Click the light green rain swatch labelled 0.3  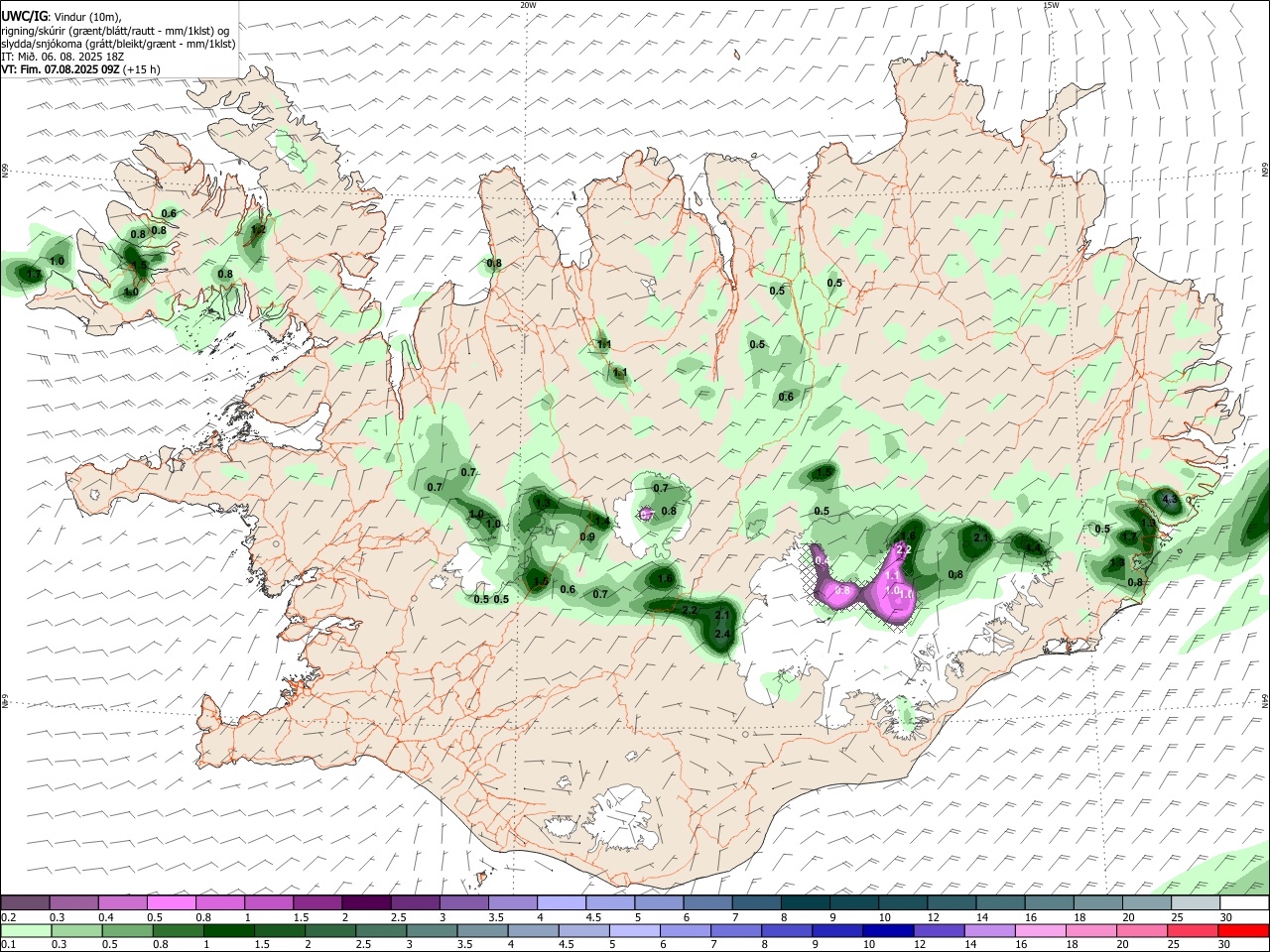click(76, 931)
